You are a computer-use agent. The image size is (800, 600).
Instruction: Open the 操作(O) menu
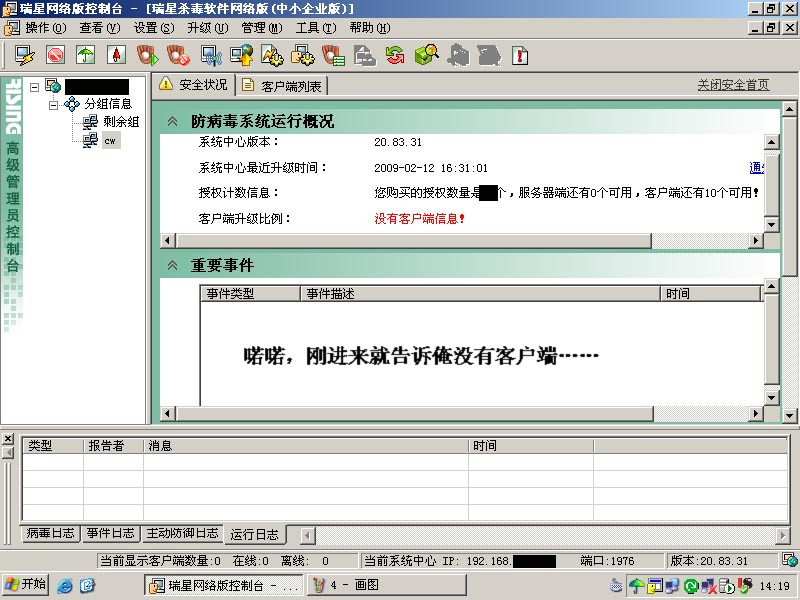click(x=45, y=28)
